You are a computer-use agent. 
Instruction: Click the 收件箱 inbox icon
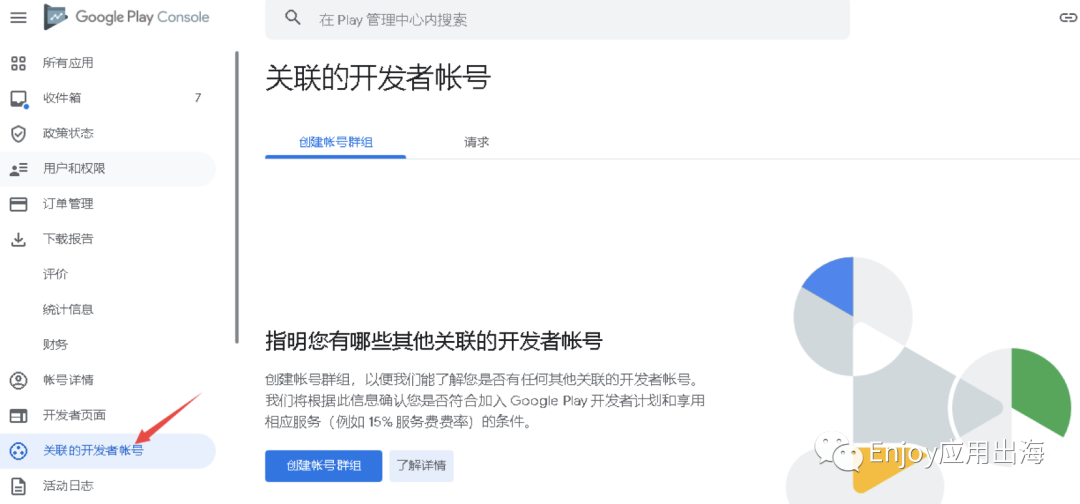pos(19,99)
